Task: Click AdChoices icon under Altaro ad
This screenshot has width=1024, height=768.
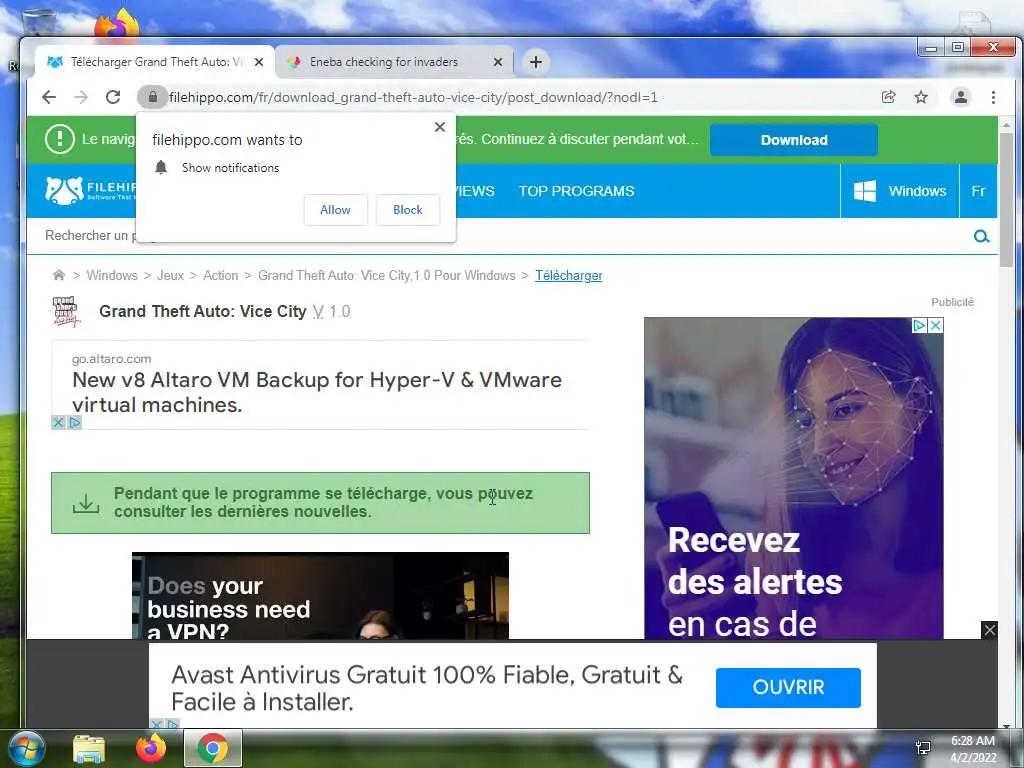Action: [74, 423]
